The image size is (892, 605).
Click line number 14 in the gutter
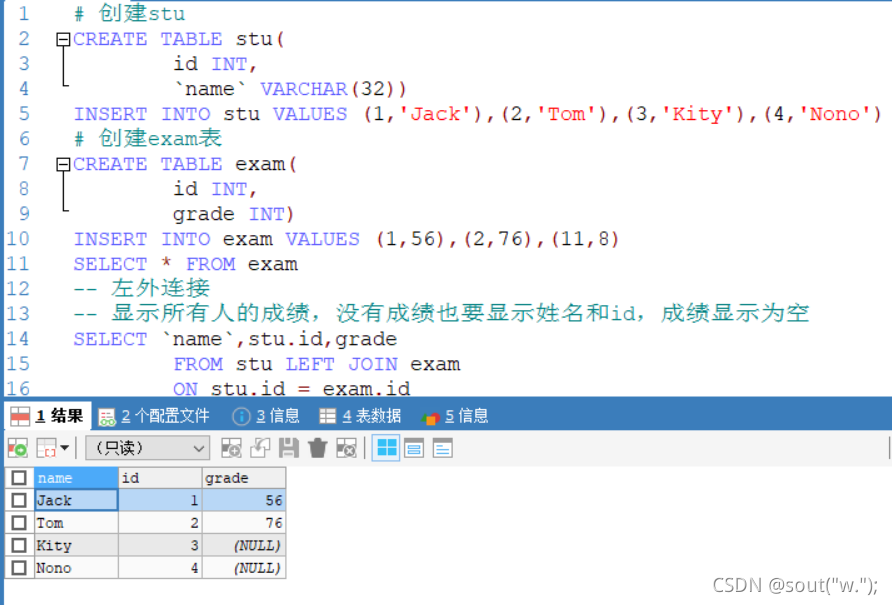point(18,339)
